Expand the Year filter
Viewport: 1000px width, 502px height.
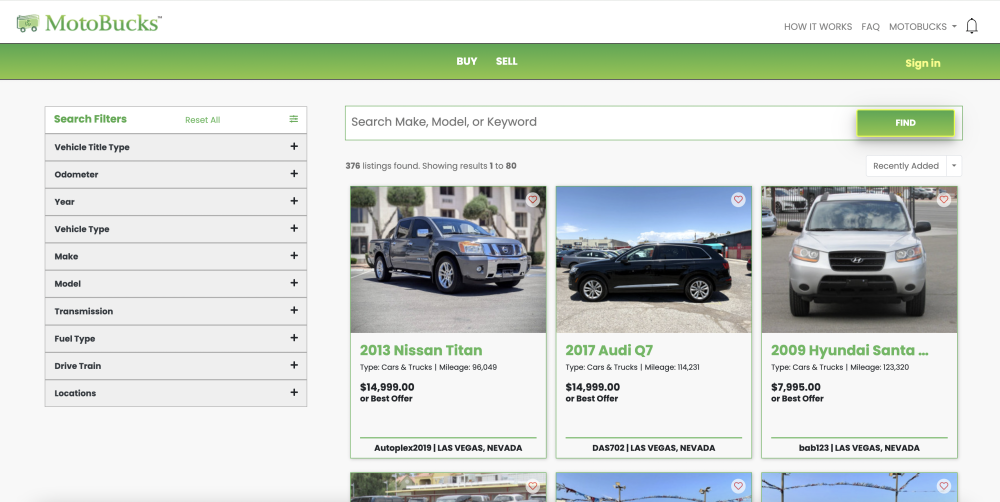point(176,202)
